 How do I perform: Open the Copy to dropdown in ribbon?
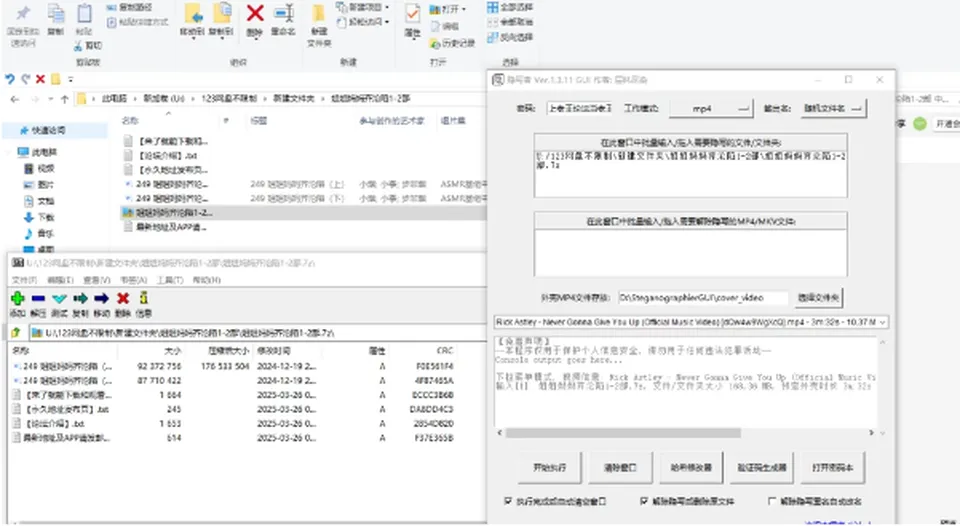point(221,38)
